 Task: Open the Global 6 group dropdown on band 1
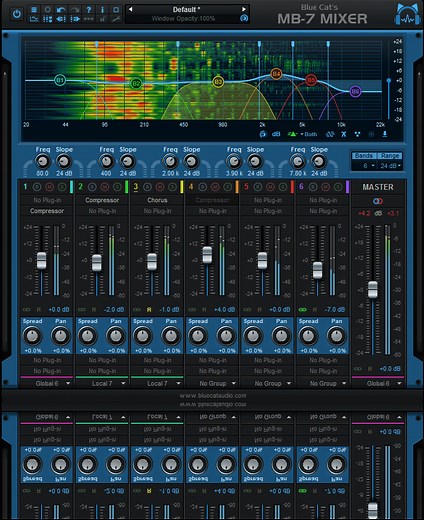47,384
